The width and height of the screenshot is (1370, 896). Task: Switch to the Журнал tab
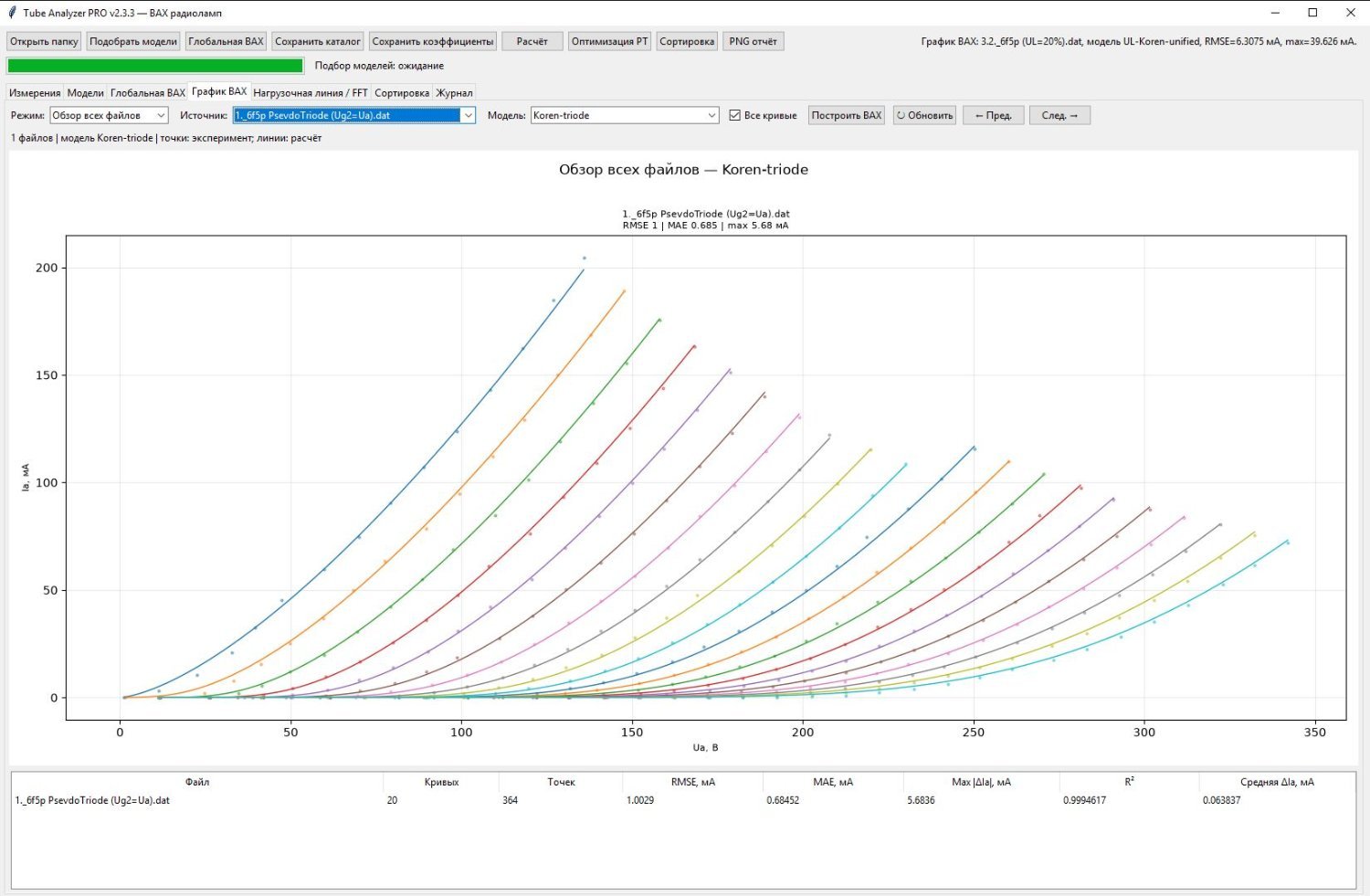tap(454, 93)
